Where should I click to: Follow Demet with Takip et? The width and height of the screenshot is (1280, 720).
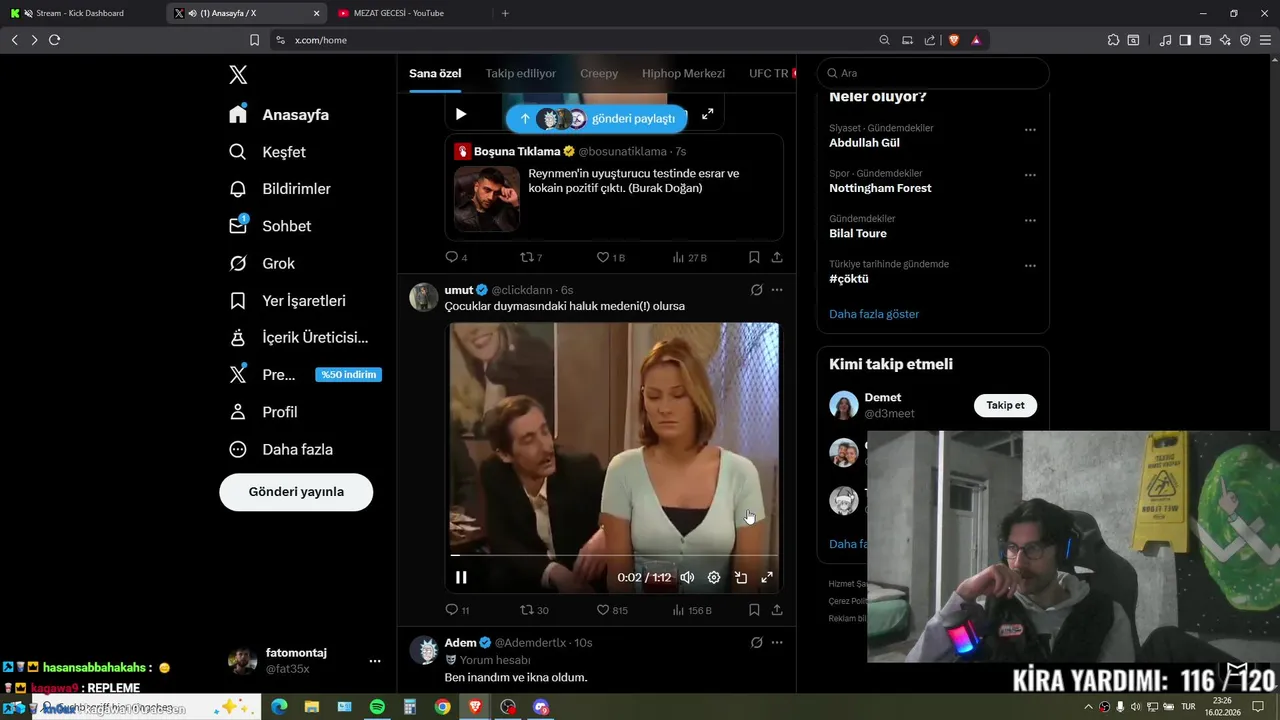click(x=1005, y=405)
